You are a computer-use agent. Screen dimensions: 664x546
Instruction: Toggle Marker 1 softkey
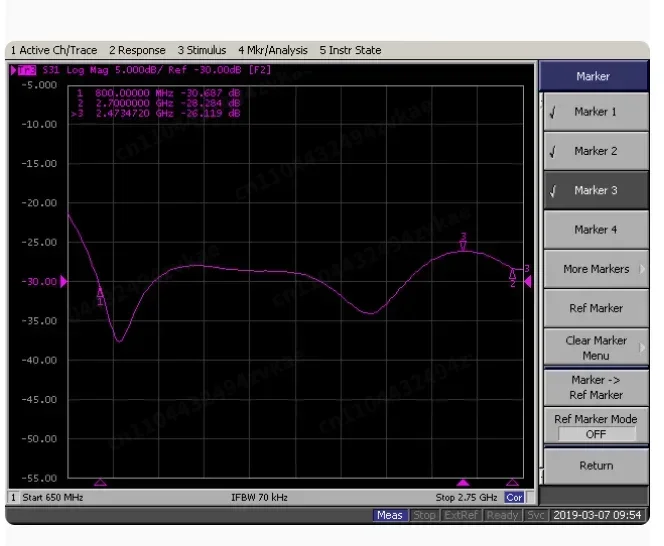[596, 112]
